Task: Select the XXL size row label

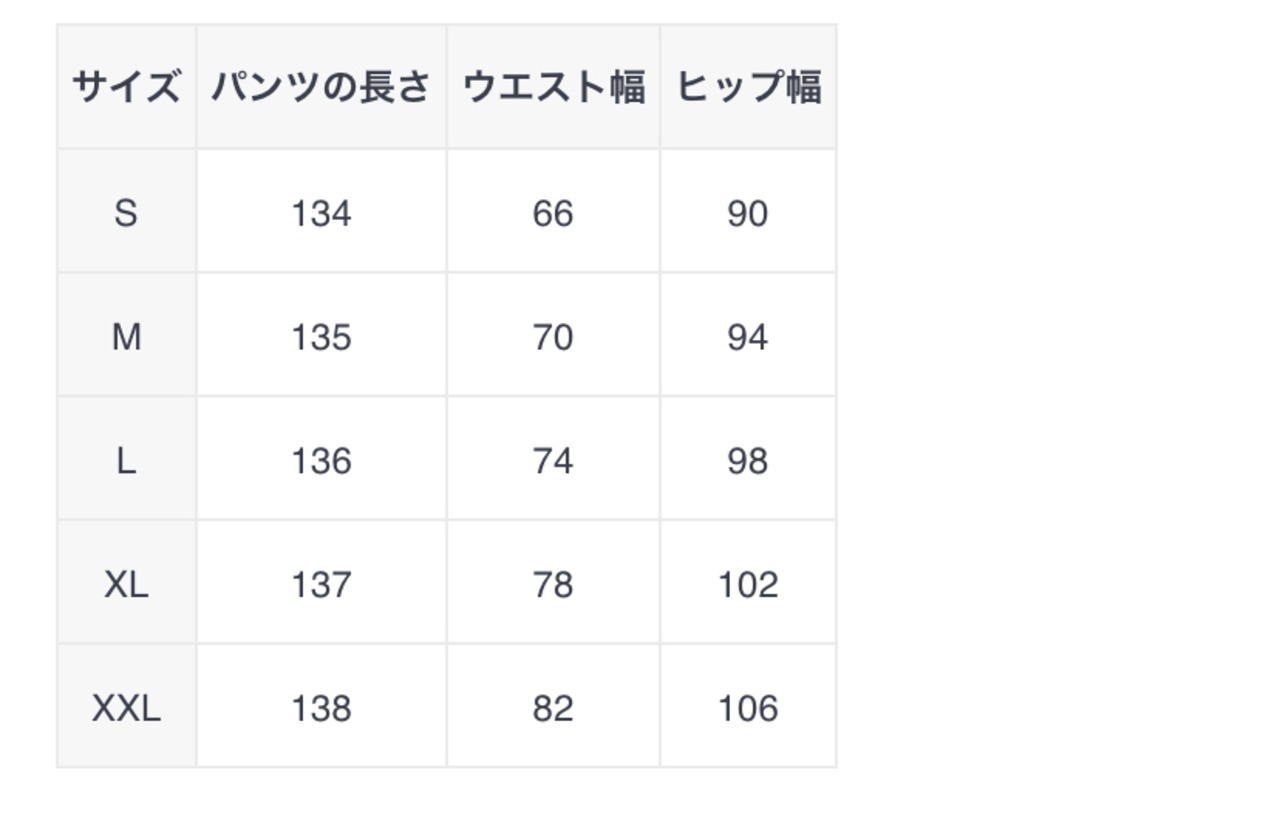Action: [x=126, y=708]
